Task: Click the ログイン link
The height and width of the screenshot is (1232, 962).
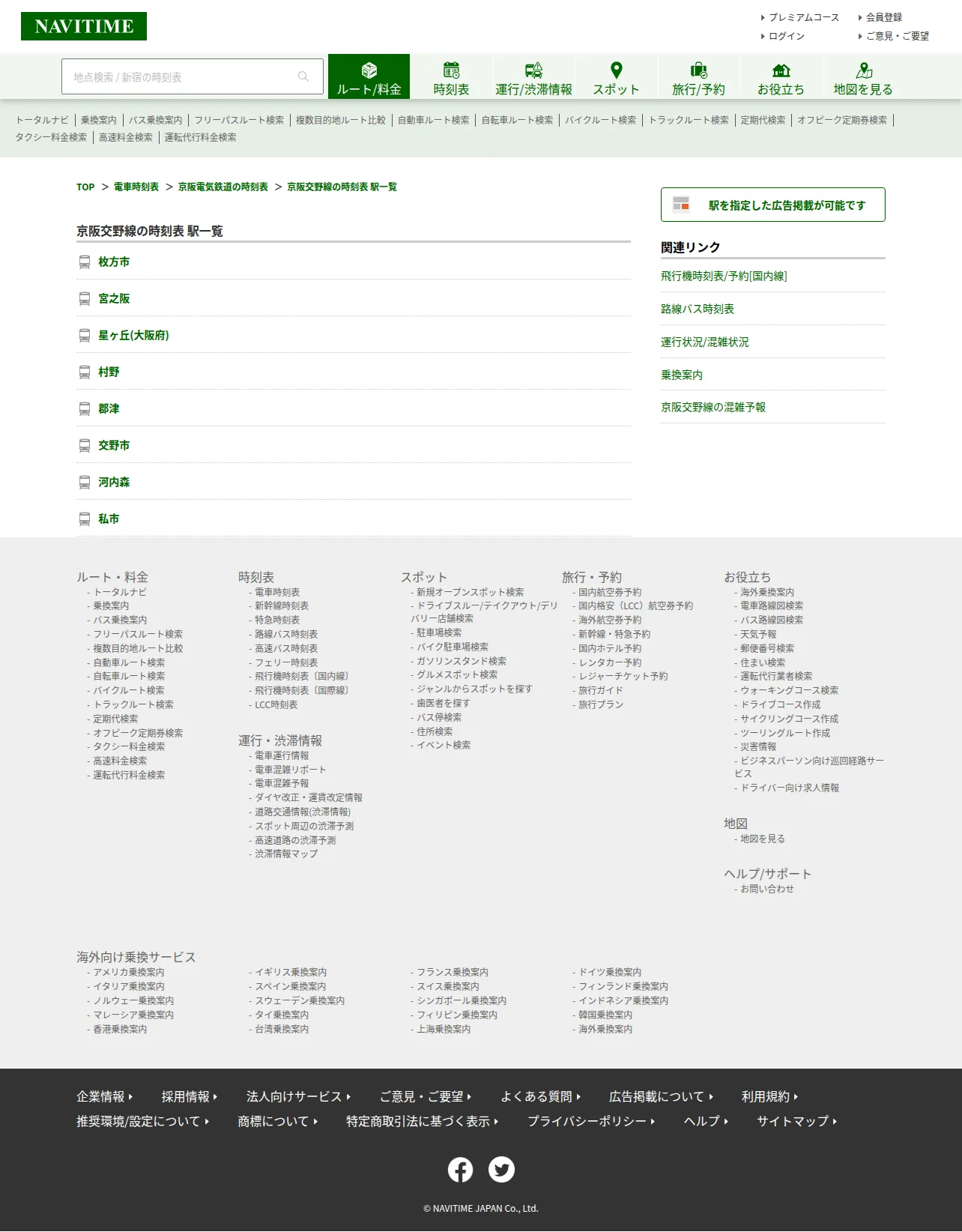Action: pyautogui.click(x=787, y=36)
